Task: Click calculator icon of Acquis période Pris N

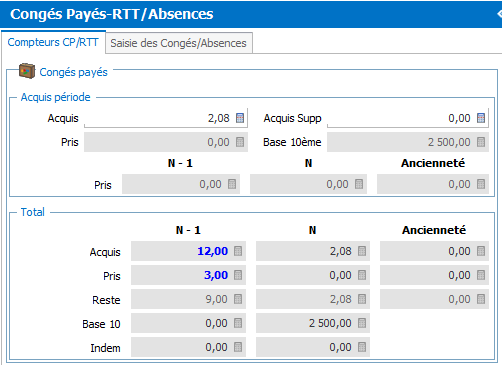Action: click(x=359, y=184)
